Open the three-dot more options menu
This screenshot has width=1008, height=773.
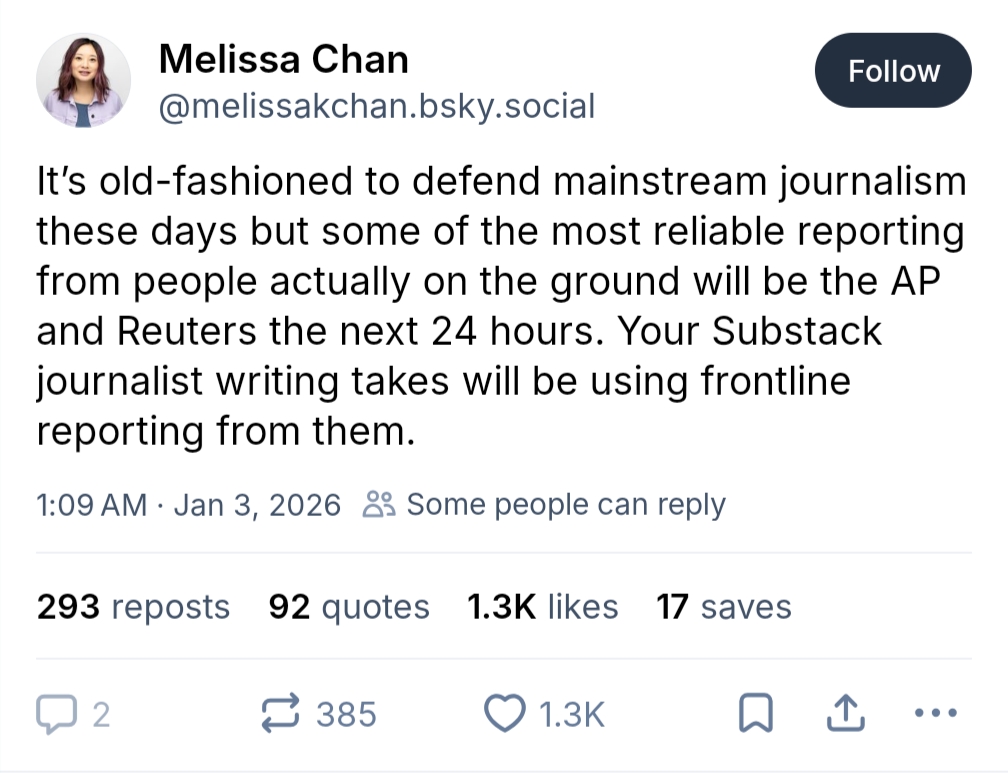pos(936,712)
